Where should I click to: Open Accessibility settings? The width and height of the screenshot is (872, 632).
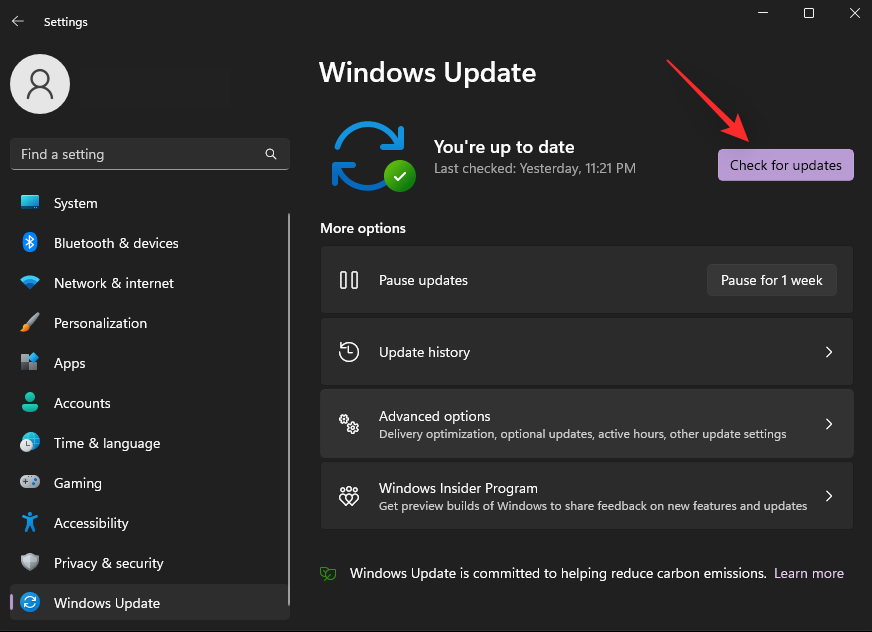click(x=30, y=523)
